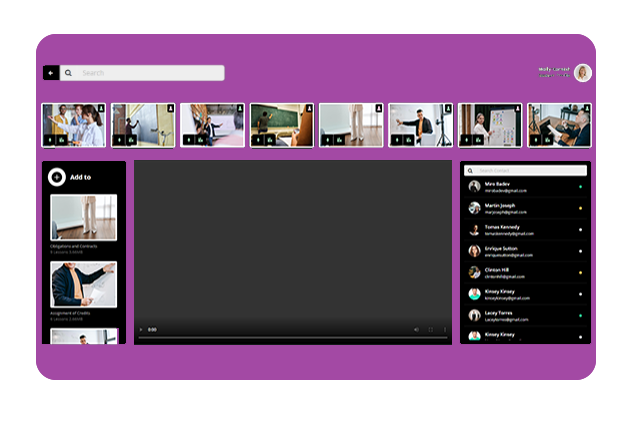Viewport: 633px width, 423px height.
Task: Open the Obligations and Contracts course thumbnail
Action: pos(83,217)
